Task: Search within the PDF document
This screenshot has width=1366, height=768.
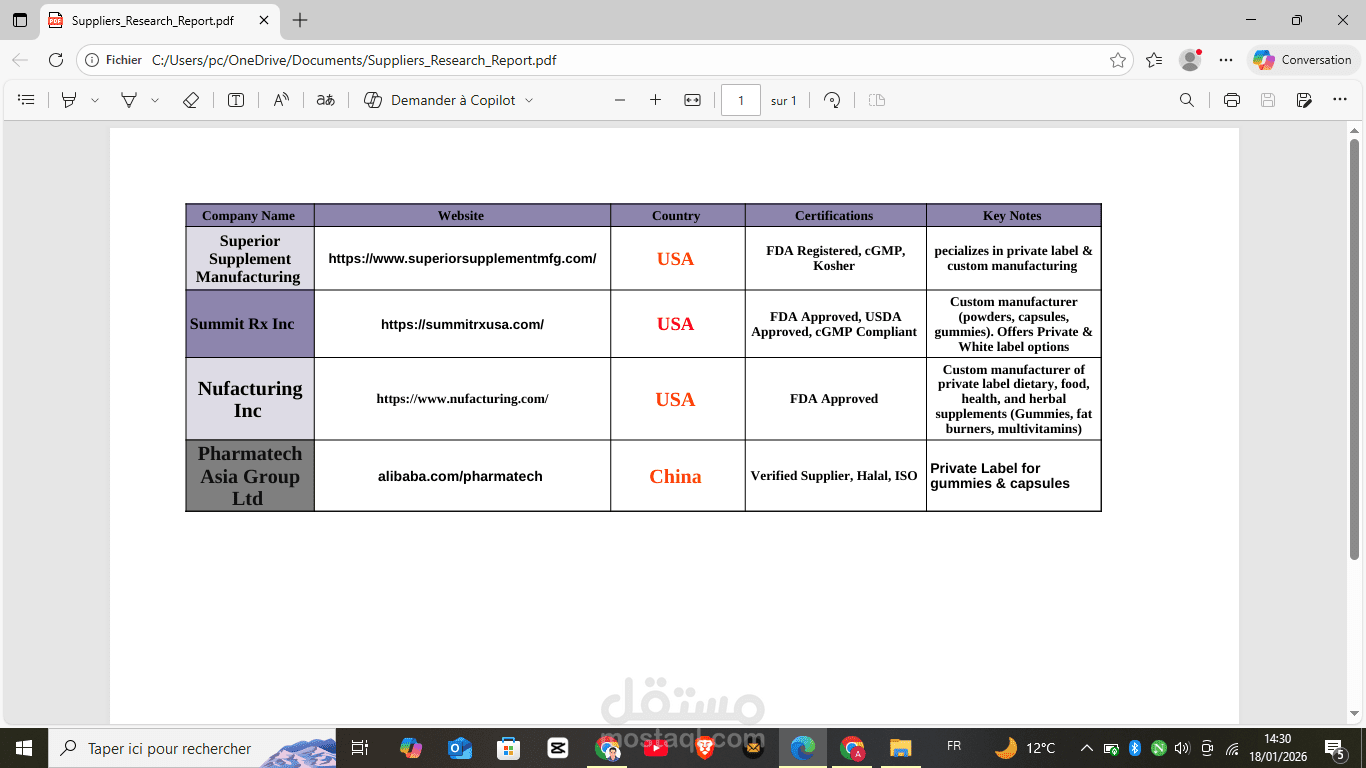Action: point(1186,100)
